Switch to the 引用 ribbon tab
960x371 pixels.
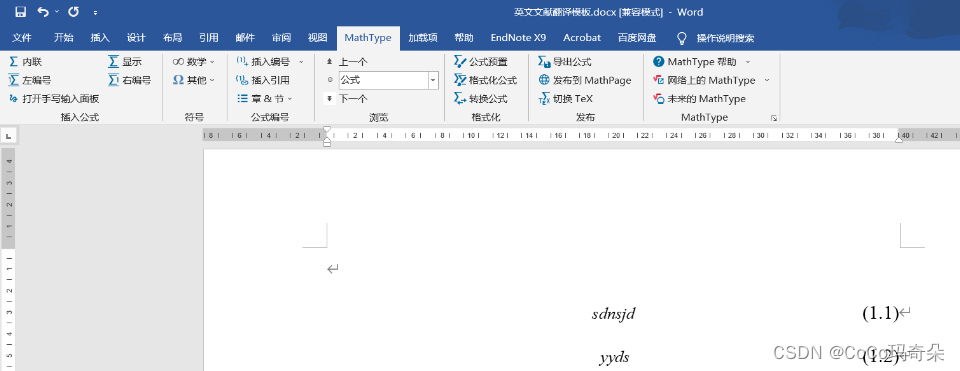[x=209, y=37]
